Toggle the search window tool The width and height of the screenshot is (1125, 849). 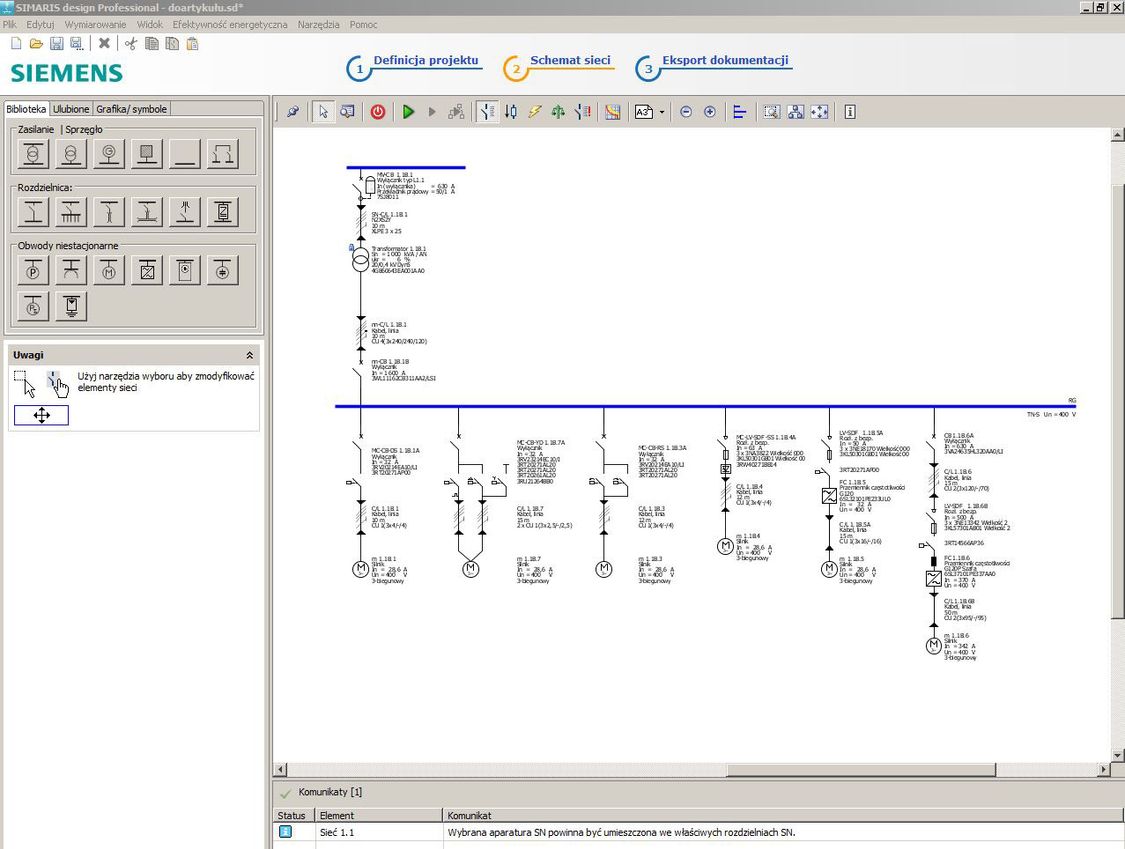coord(347,112)
